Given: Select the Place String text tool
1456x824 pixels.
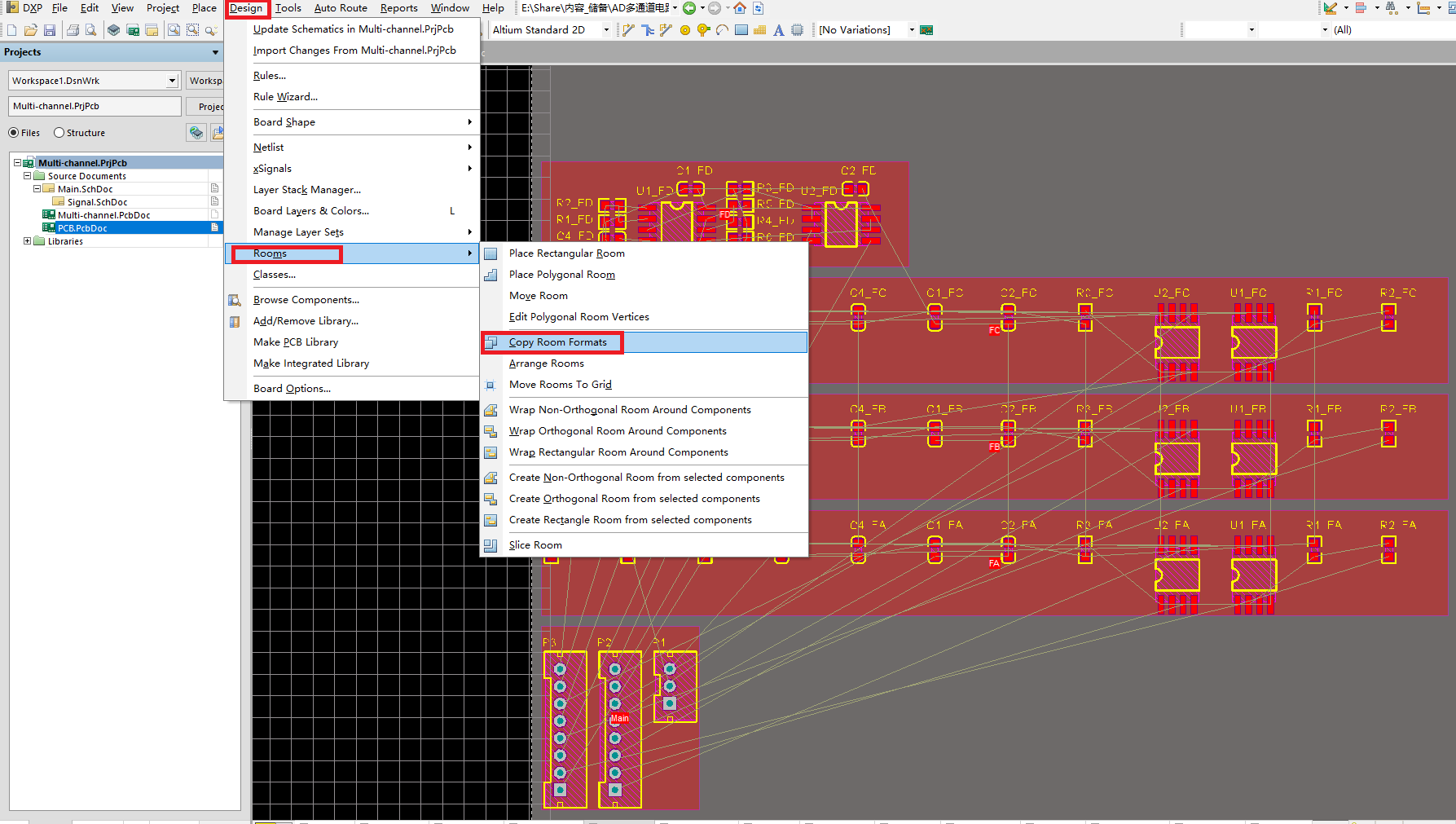Looking at the screenshot, I should coord(778,30).
